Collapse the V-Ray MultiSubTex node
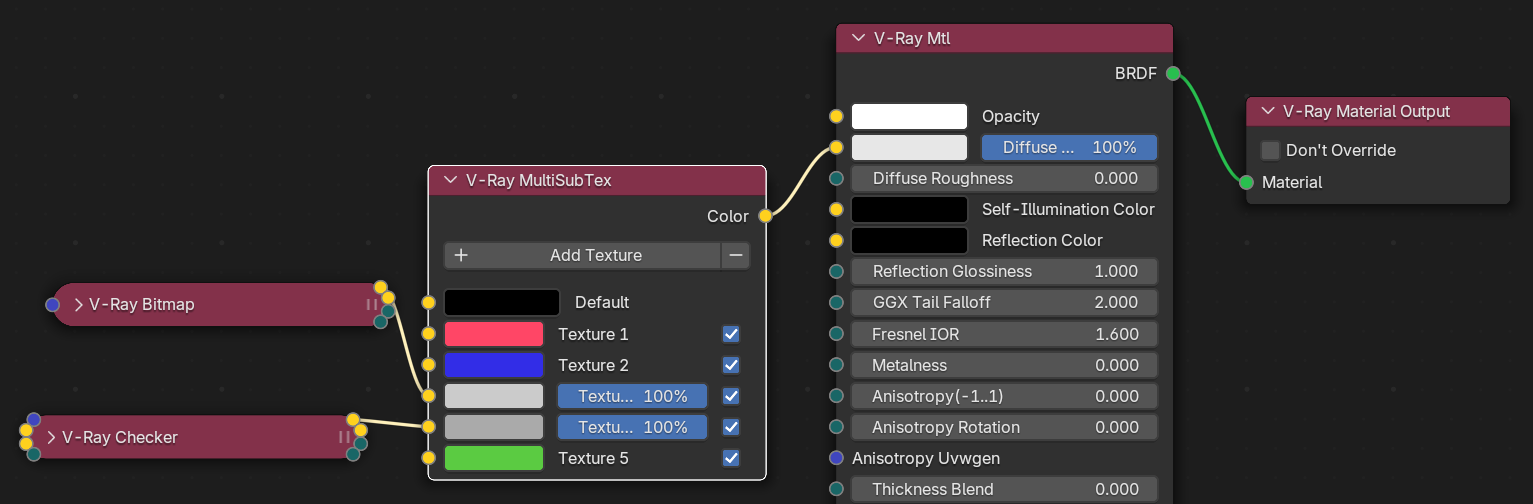Image resolution: width=1533 pixels, height=504 pixels. pyautogui.click(x=449, y=181)
